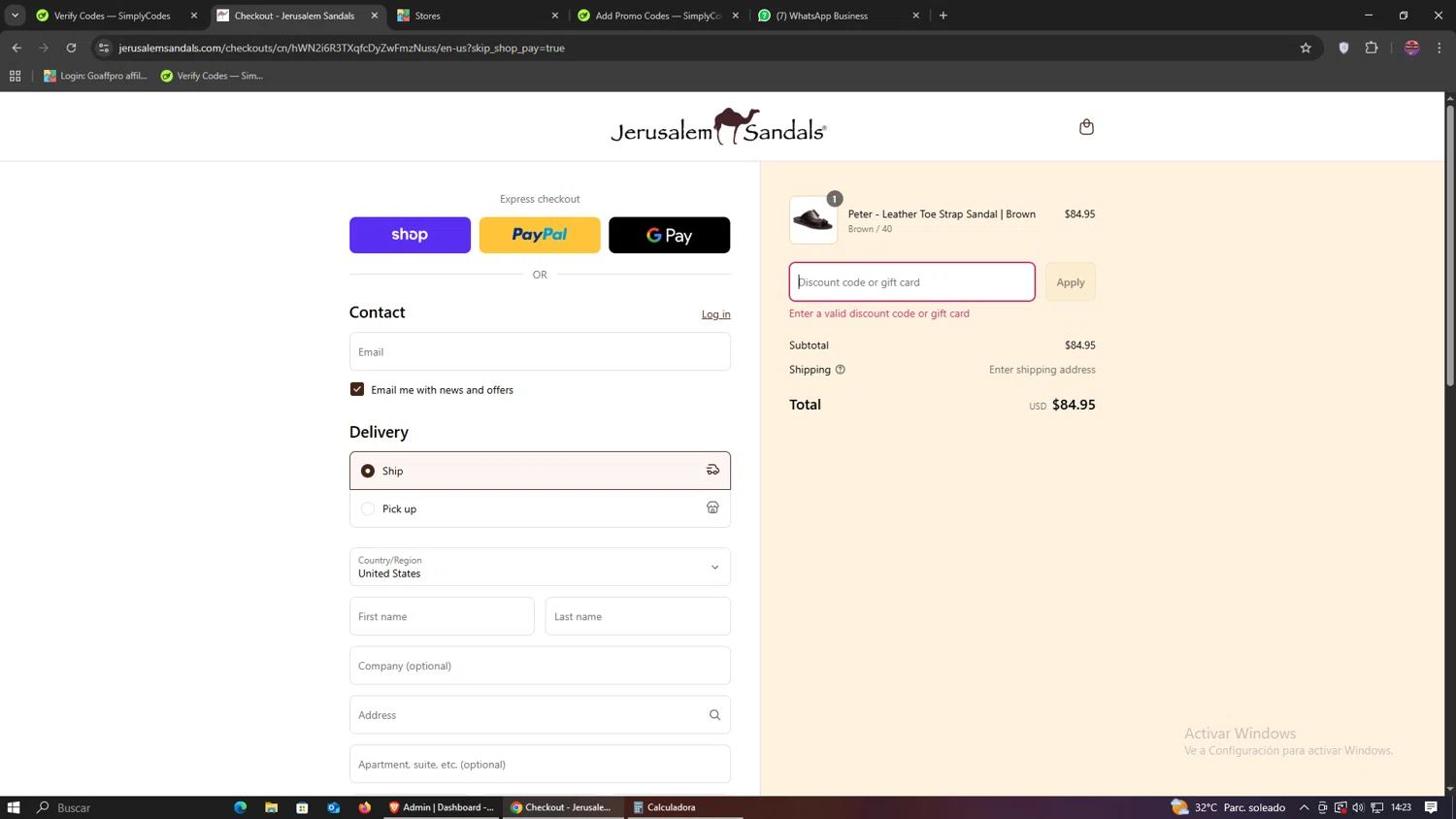The image size is (1456, 819).
Task: Switch to the Stores tab
Action: (x=476, y=16)
